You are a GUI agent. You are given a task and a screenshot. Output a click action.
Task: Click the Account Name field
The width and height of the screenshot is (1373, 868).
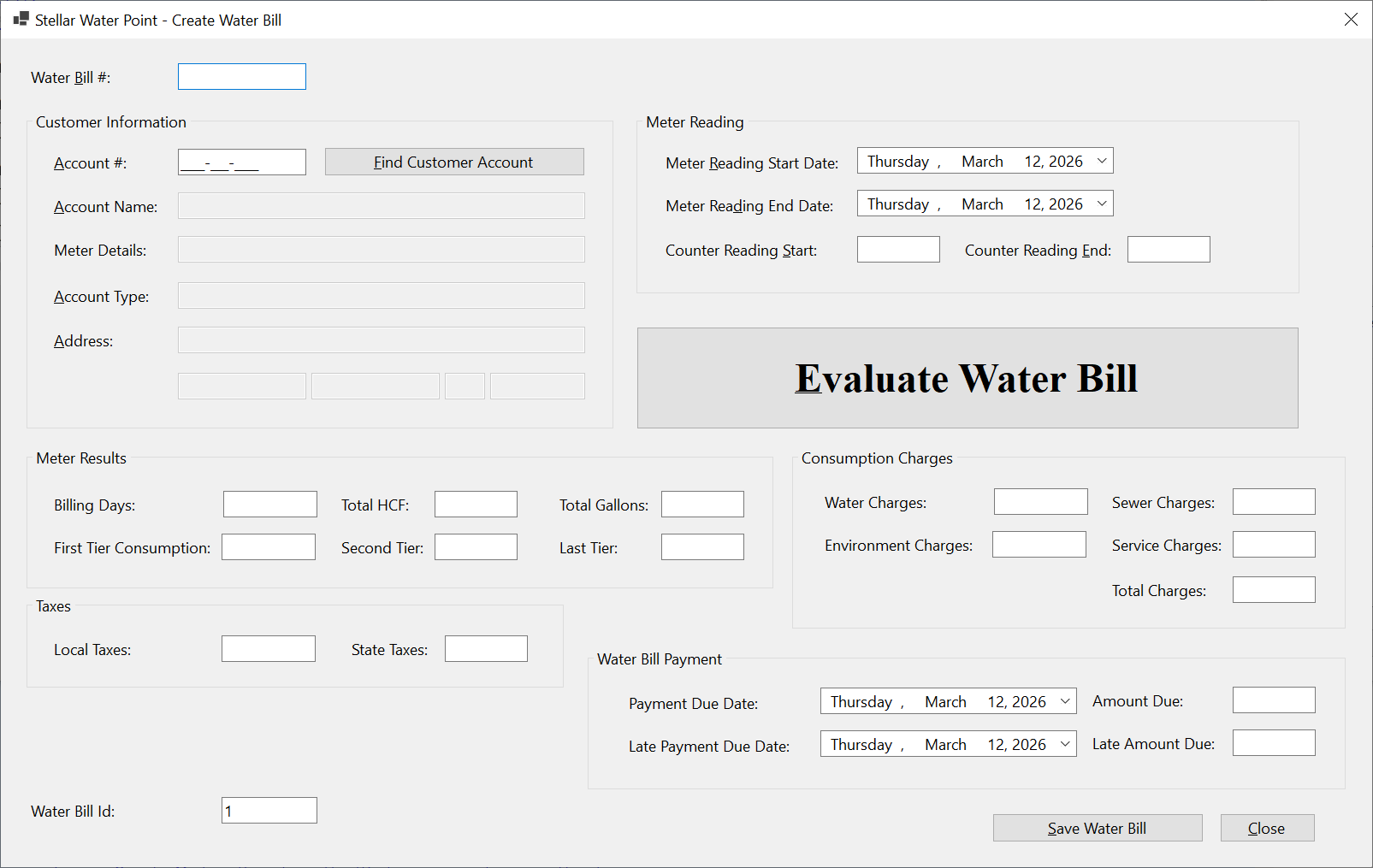click(382, 206)
